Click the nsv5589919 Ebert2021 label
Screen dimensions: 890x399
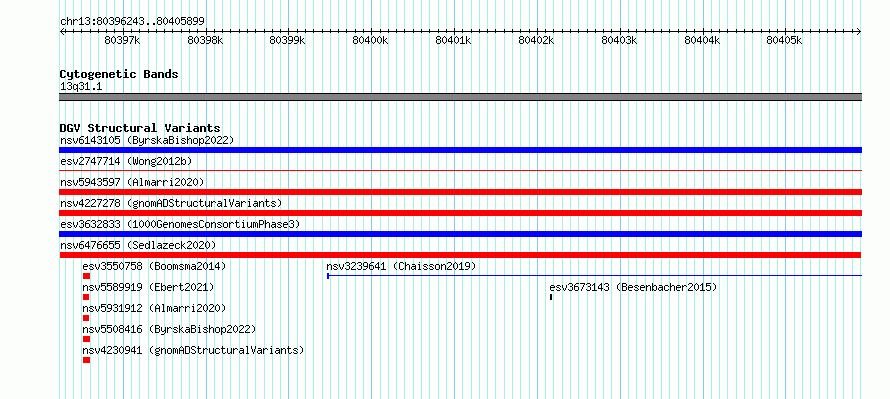click(149, 287)
